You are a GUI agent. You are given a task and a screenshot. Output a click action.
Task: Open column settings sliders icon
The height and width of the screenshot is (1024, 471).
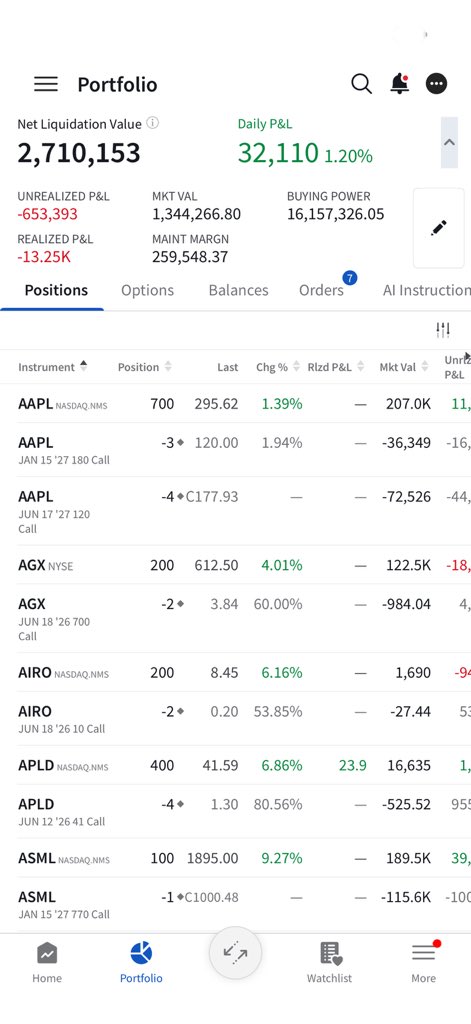(x=443, y=330)
